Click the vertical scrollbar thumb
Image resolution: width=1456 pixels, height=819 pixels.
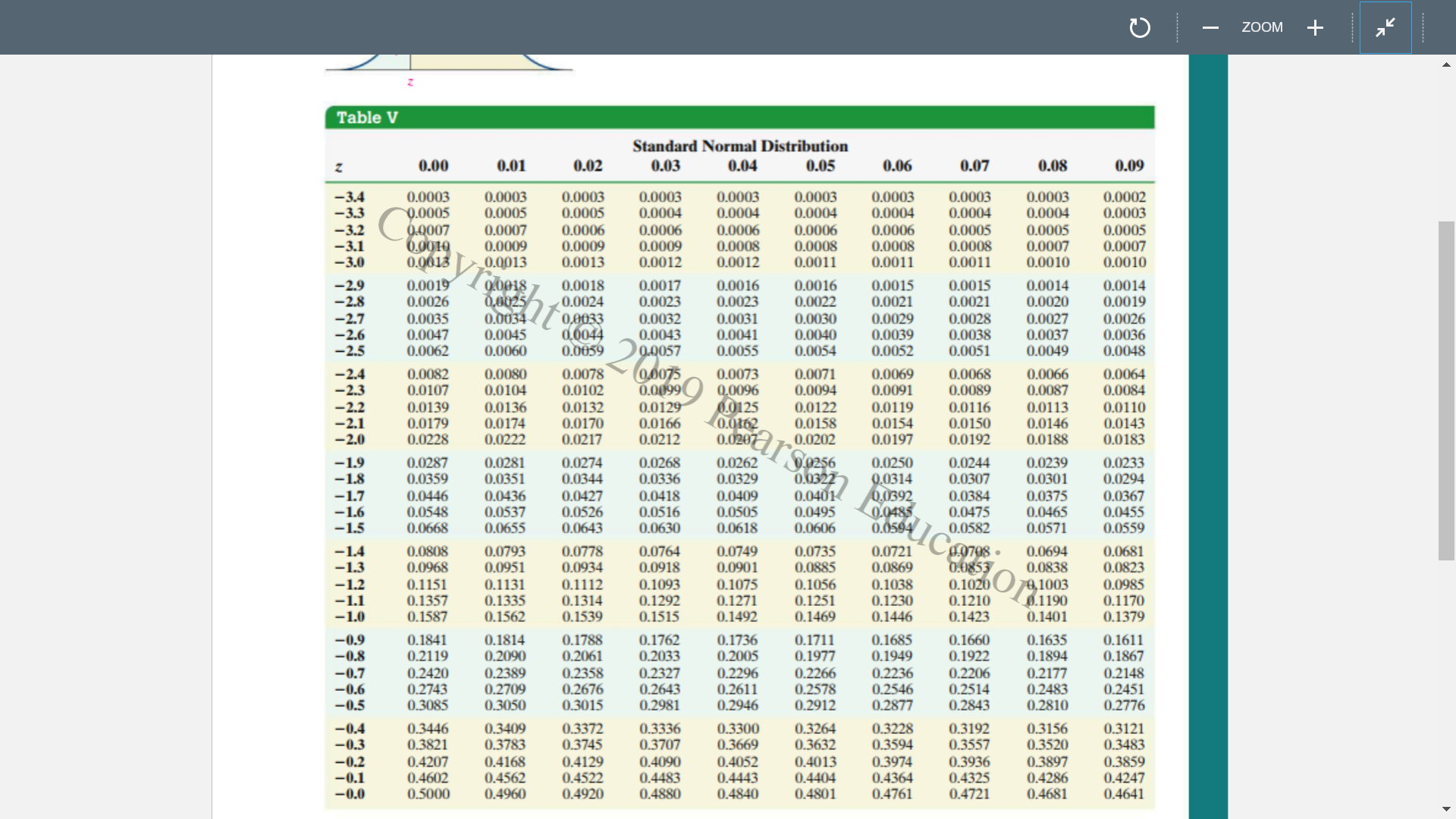click(1446, 391)
